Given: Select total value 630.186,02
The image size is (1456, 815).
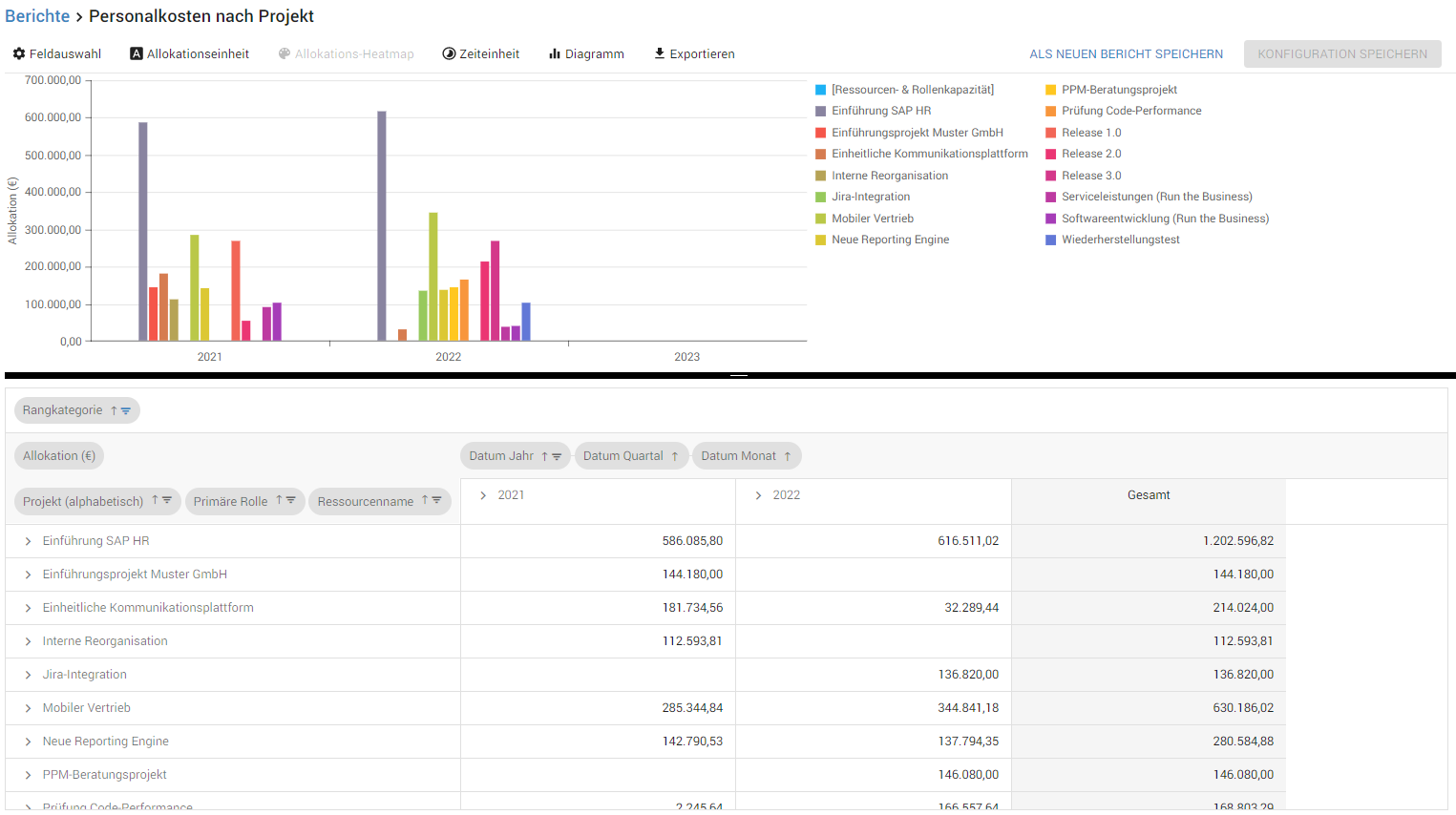Looking at the screenshot, I should (1243, 708).
